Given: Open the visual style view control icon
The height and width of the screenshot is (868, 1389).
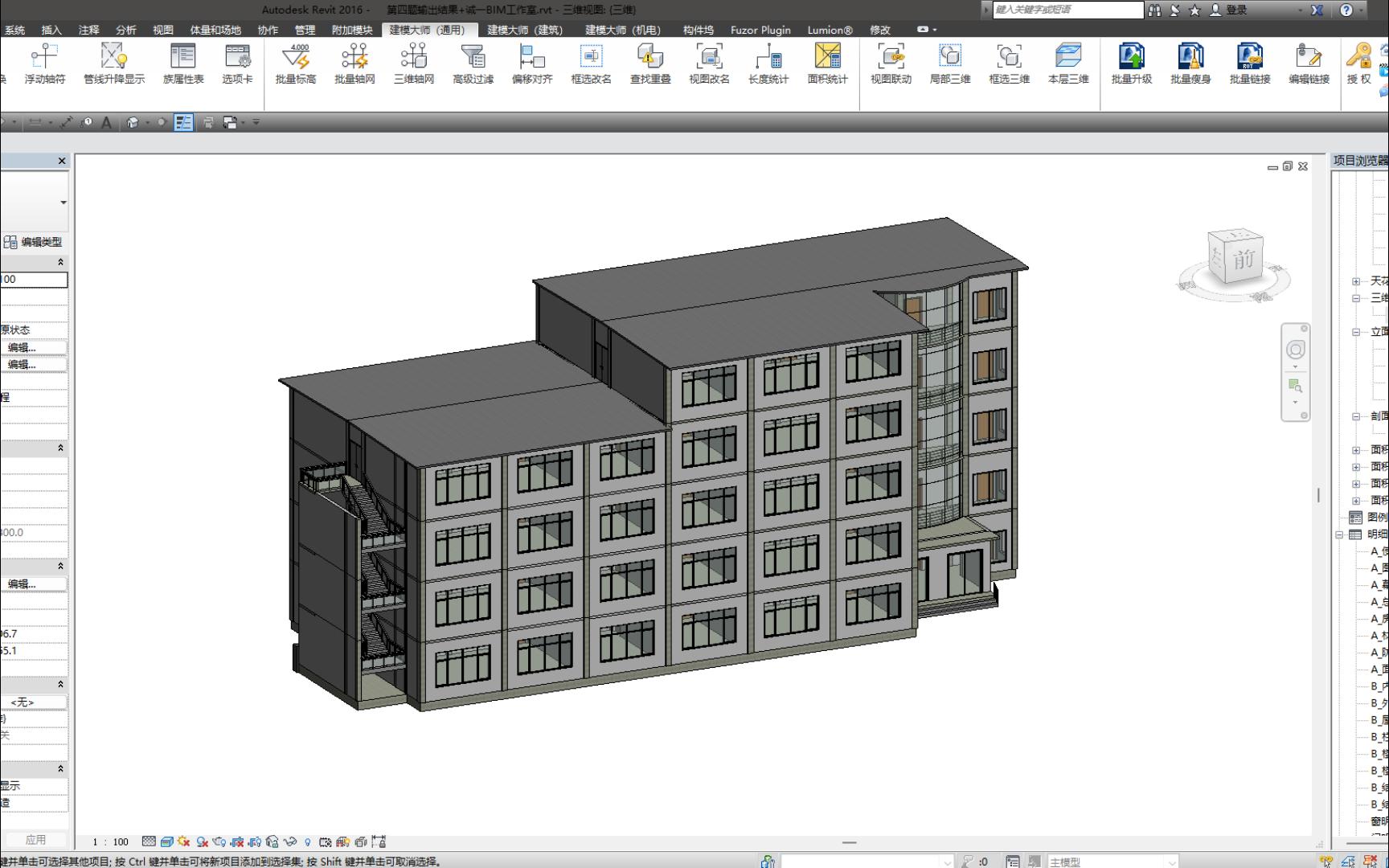Looking at the screenshot, I should click(166, 841).
